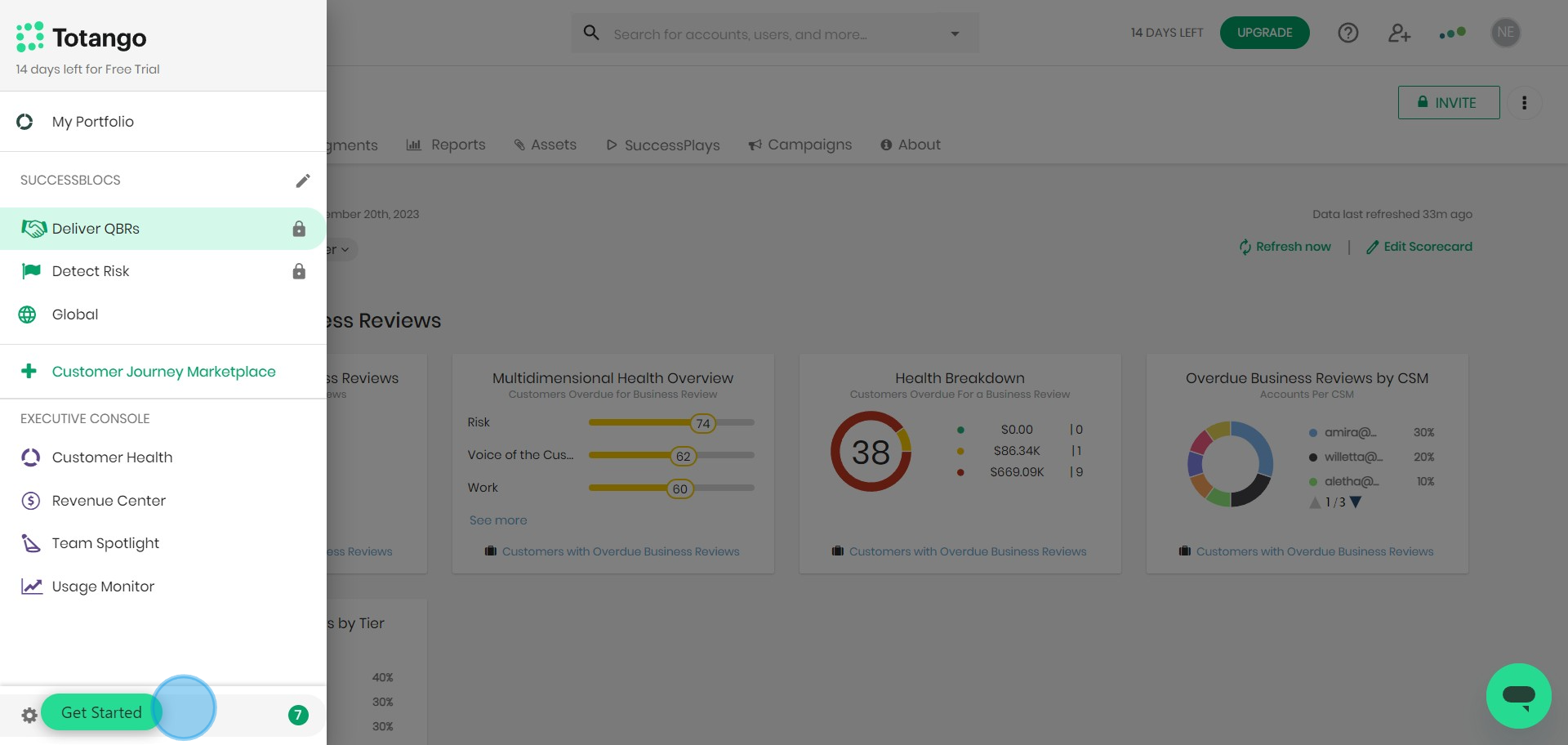The image size is (1568, 745).
Task: Click the Risk score 74 bar
Action: click(671, 423)
